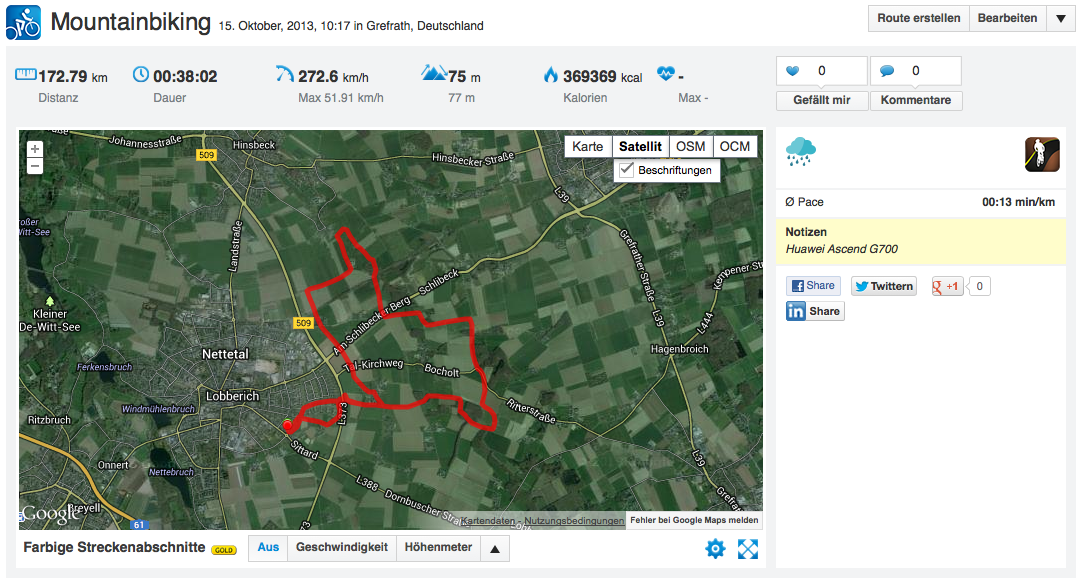1091x581 pixels.
Task: Zoom out on the map
Action: (35, 166)
